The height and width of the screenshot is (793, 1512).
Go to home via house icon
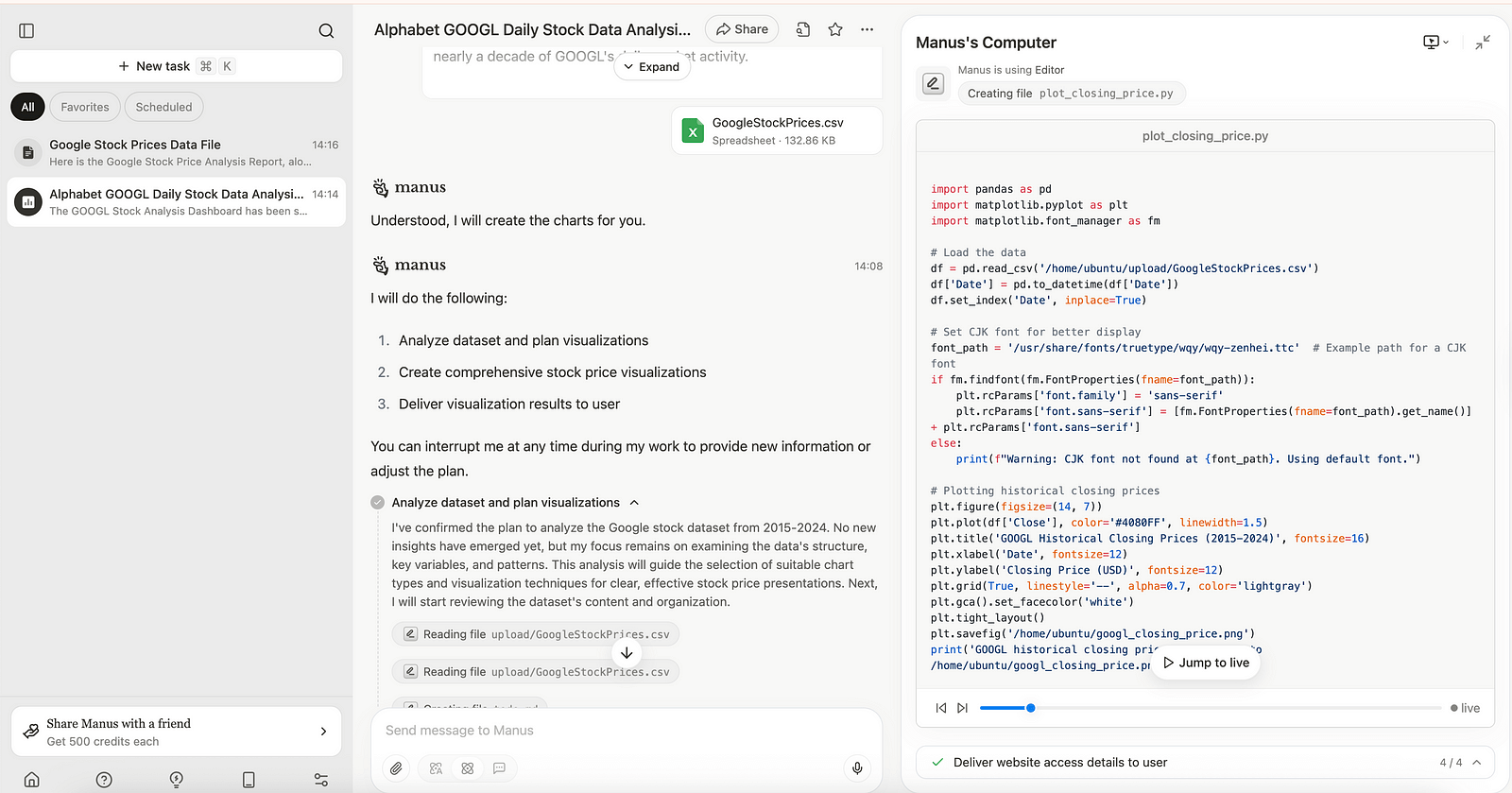[x=32, y=780]
